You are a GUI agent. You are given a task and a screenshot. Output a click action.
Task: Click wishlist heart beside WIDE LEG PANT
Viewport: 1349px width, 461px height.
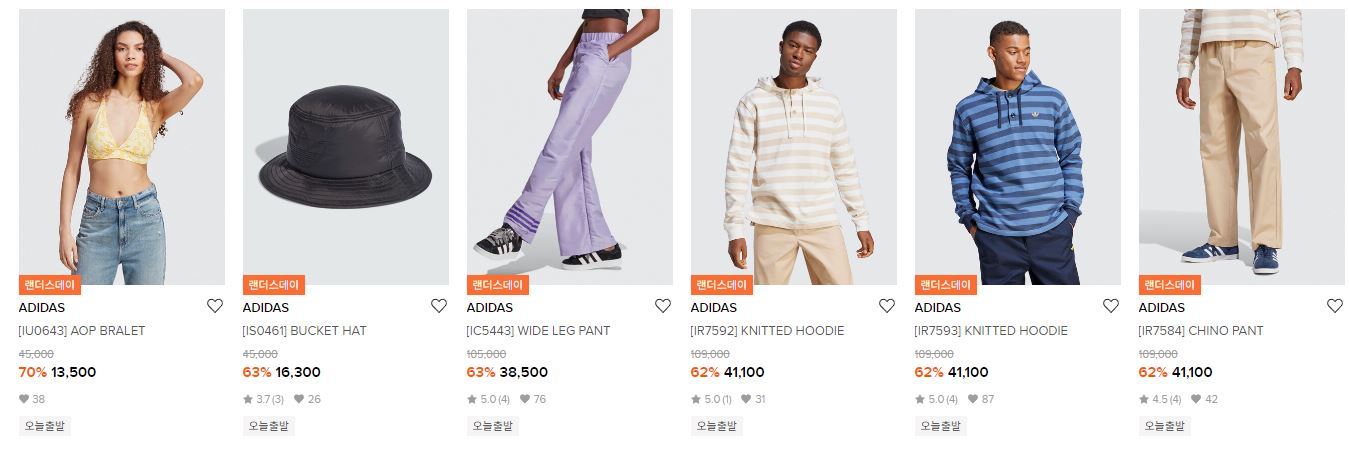pos(663,306)
